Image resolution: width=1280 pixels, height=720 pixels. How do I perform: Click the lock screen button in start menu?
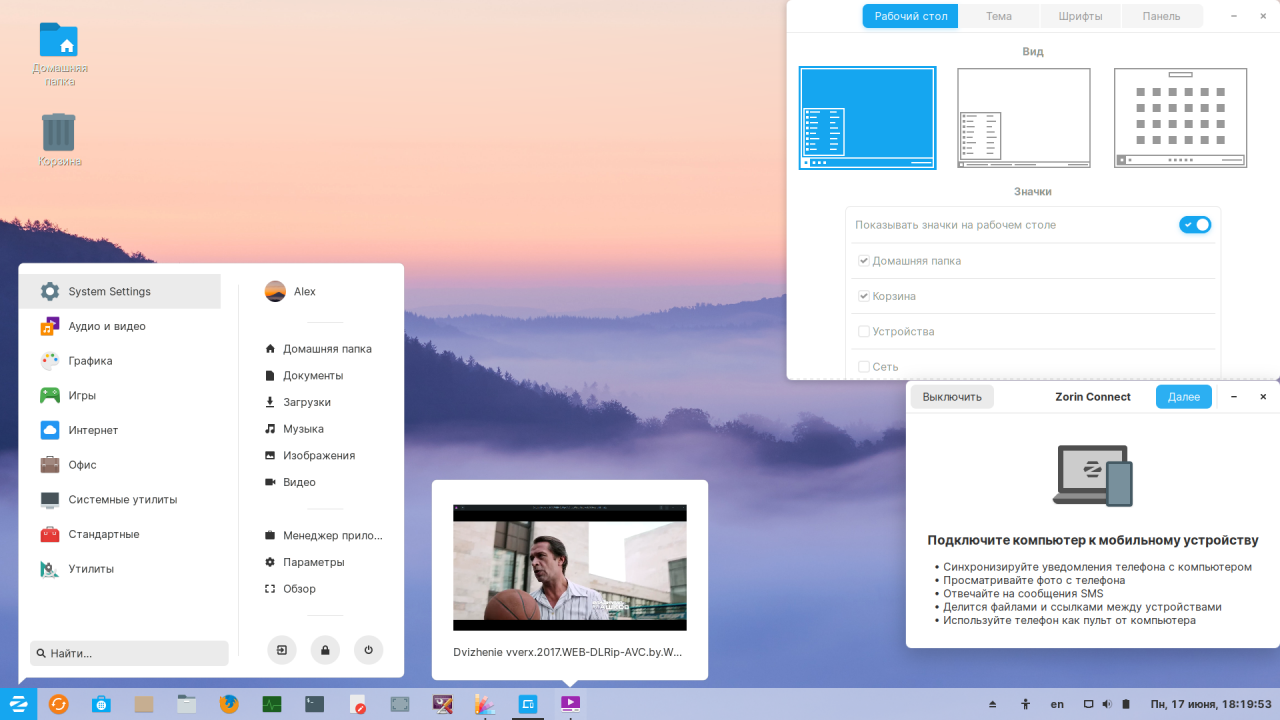(x=325, y=650)
